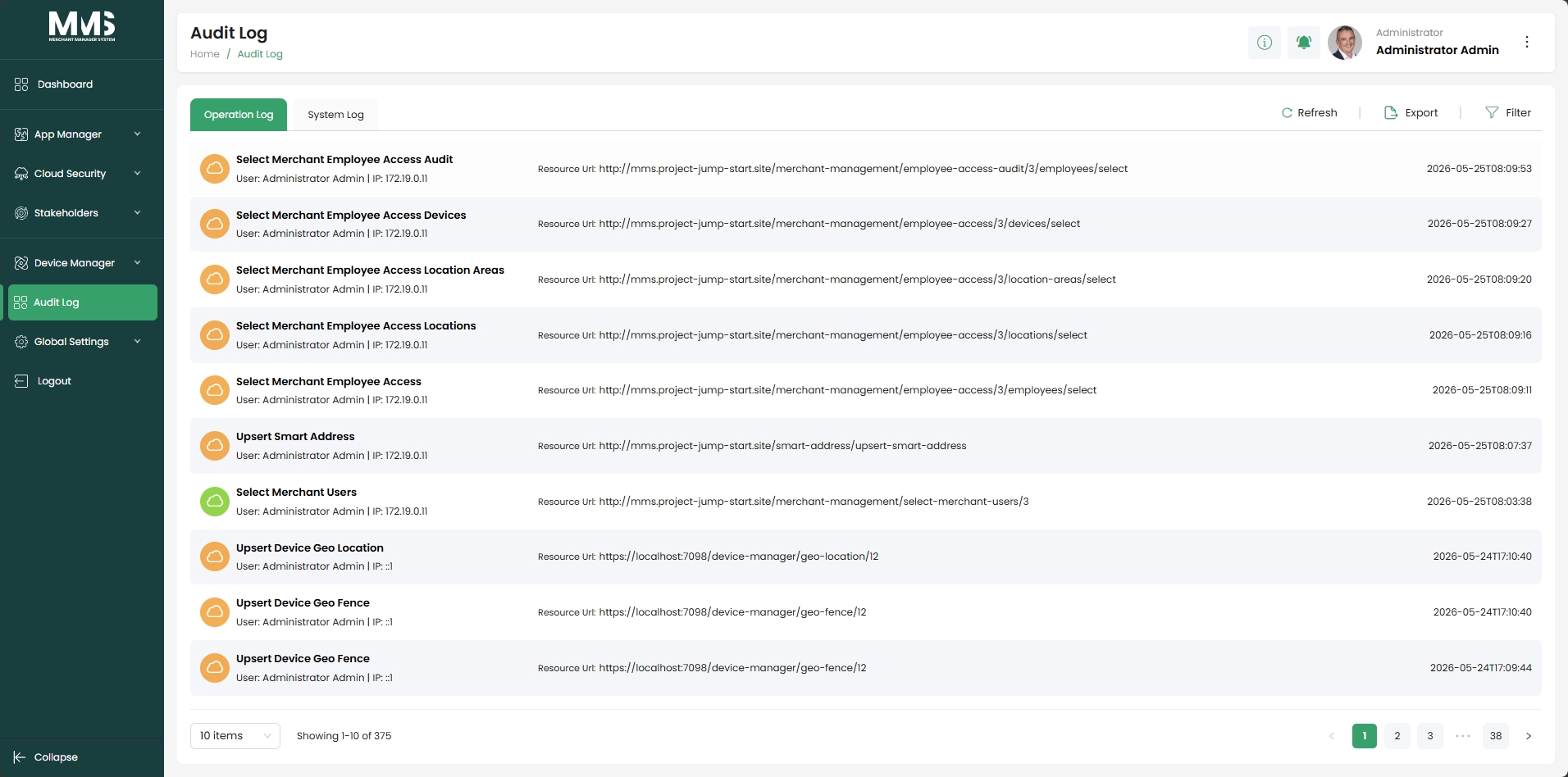This screenshot has width=1568, height=777.
Task: Click the Administrator profile photo
Action: [1345, 43]
